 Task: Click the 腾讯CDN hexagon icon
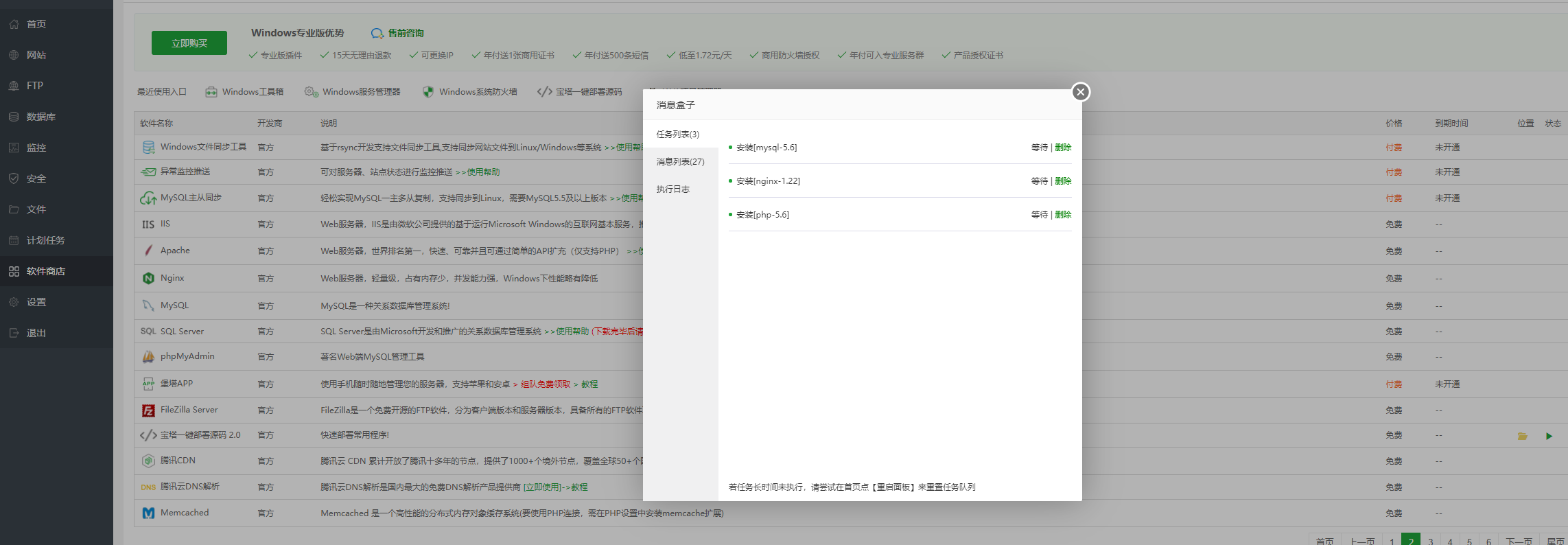click(148, 461)
